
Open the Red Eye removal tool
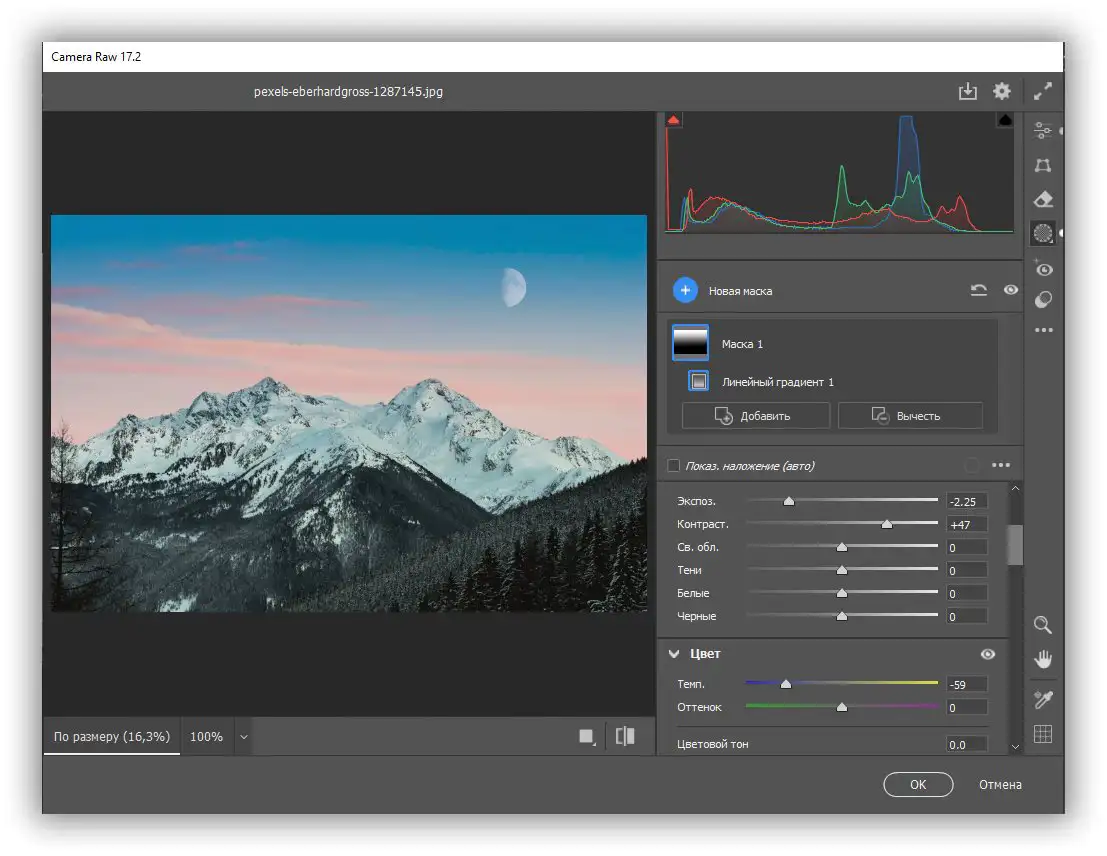tap(1043, 268)
